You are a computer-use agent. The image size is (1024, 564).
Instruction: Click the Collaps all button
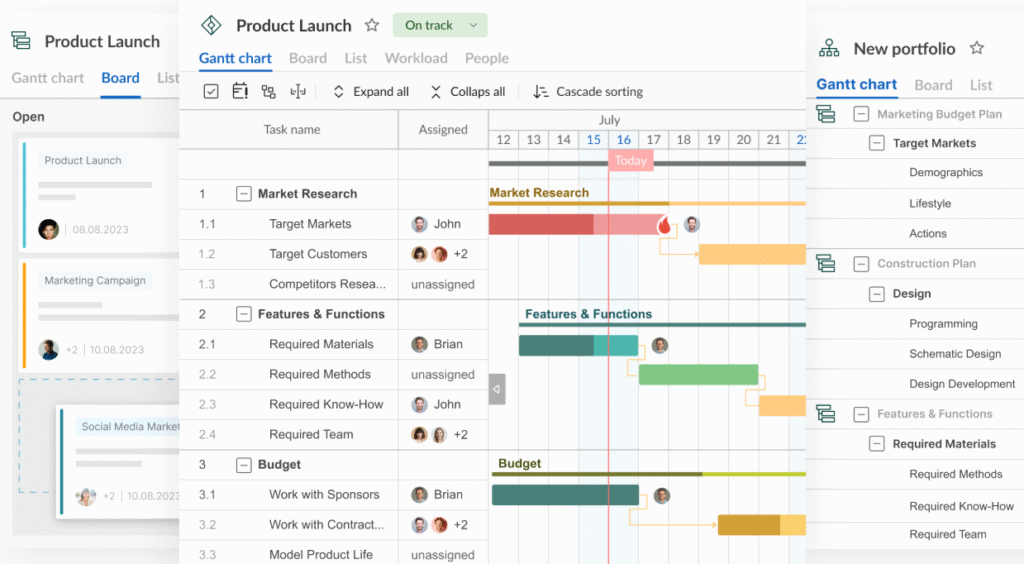point(467,92)
